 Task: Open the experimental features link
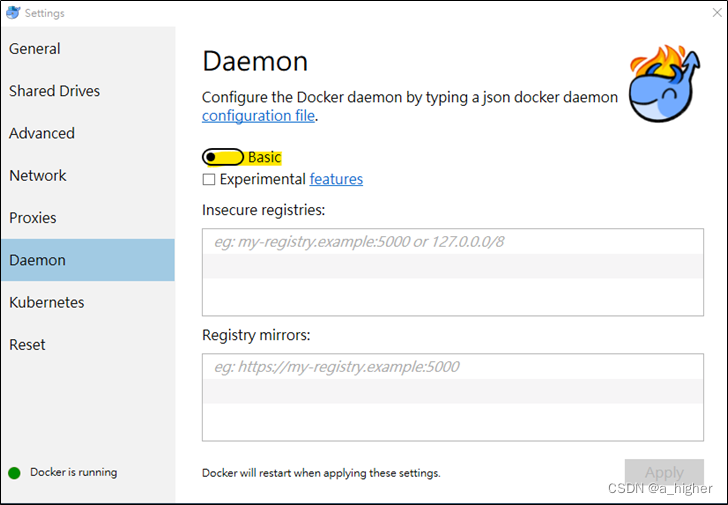[336, 179]
